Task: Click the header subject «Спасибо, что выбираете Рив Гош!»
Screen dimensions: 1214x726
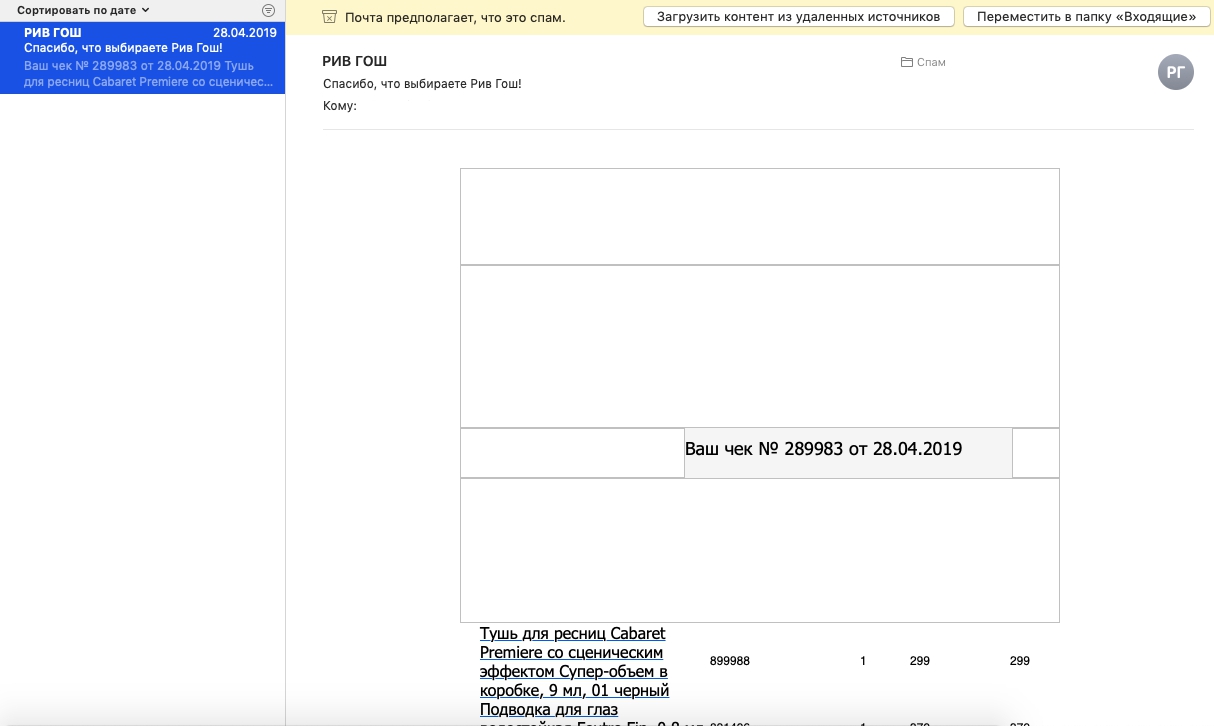Action: (x=422, y=84)
